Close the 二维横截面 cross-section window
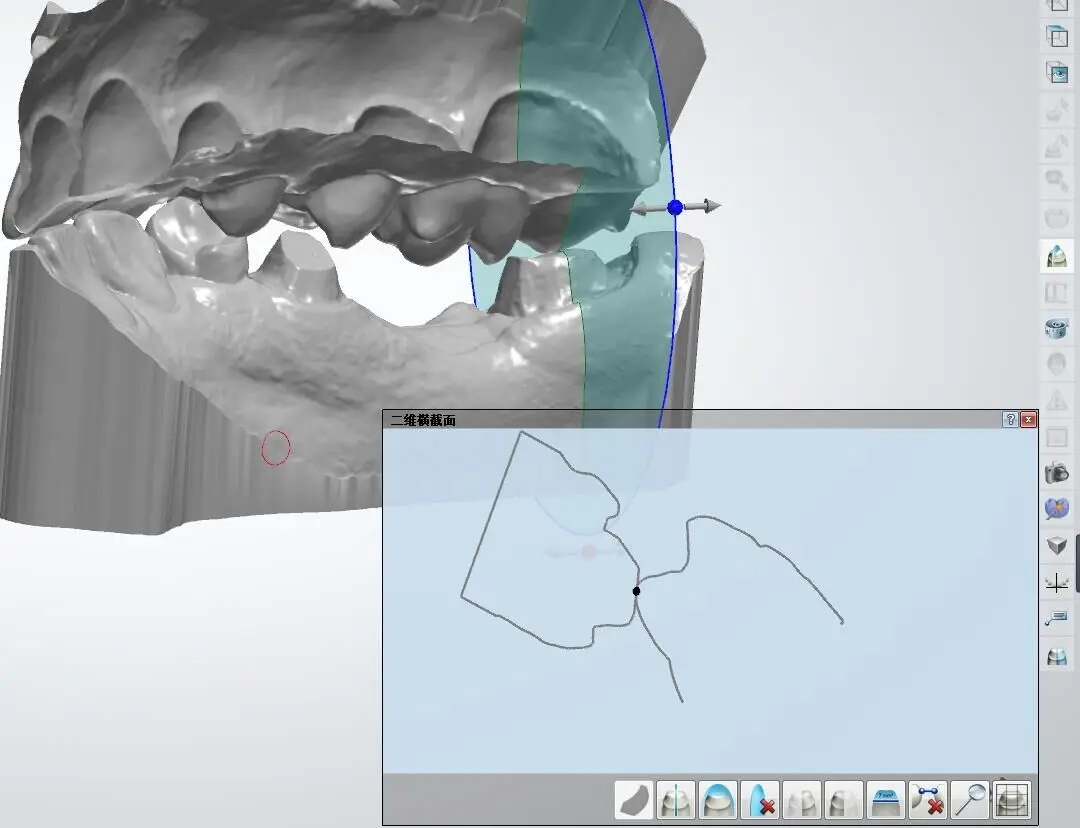The image size is (1080, 828). (x=1028, y=419)
